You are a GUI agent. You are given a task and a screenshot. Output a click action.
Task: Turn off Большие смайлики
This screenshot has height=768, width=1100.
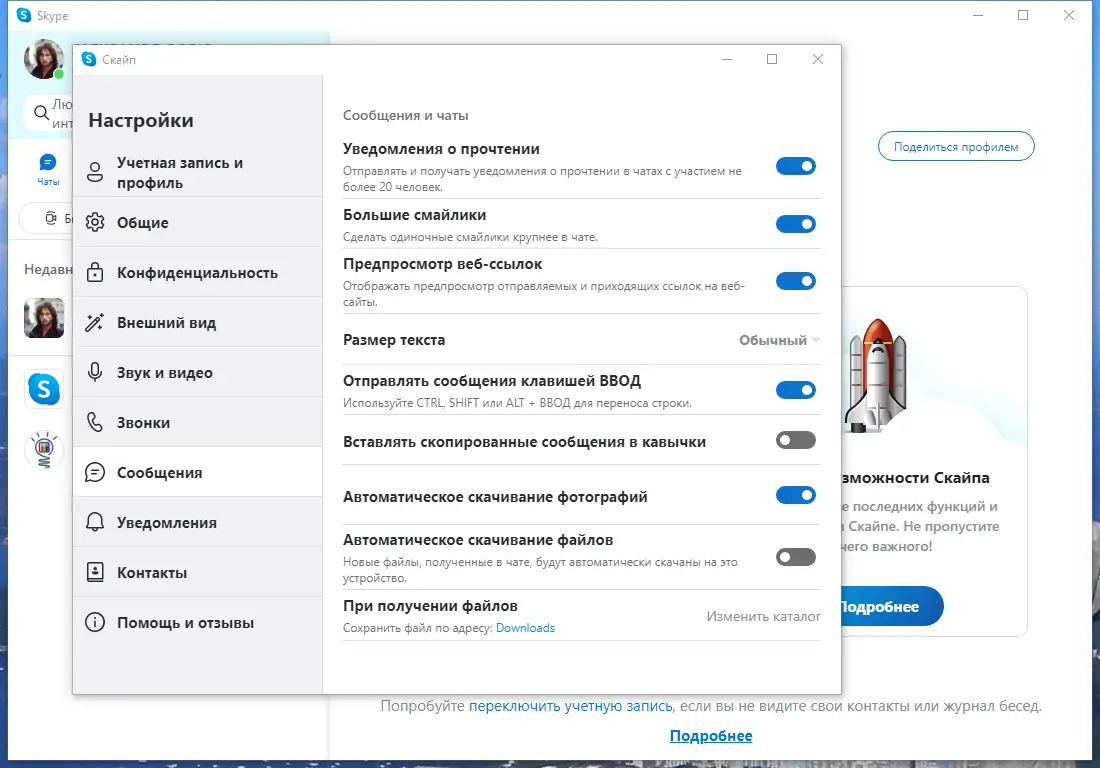pyautogui.click(x=795, y=224)
